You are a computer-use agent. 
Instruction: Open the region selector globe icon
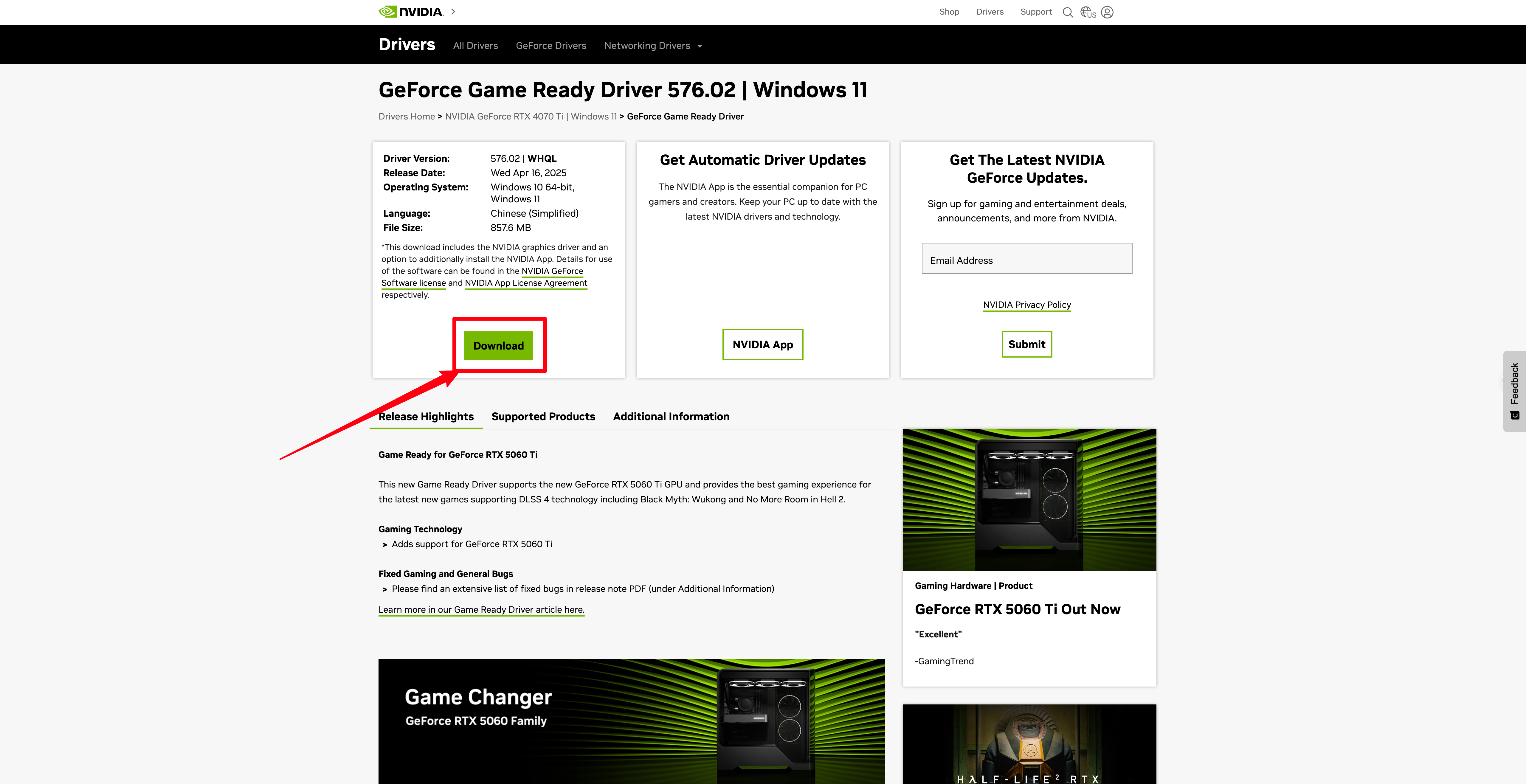point(1088,13)
